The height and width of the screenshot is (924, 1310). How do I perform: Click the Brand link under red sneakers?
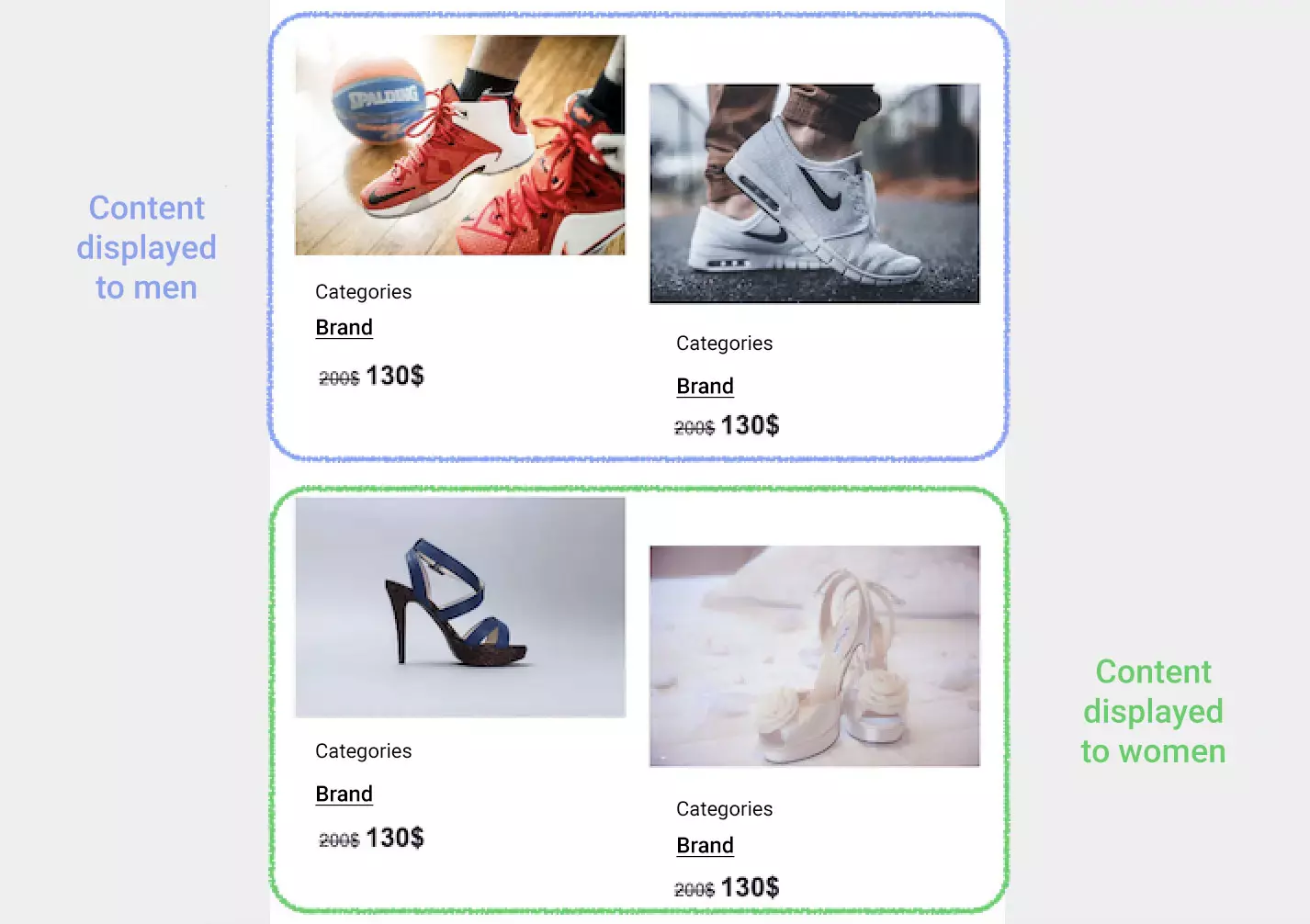click(344, 328)
